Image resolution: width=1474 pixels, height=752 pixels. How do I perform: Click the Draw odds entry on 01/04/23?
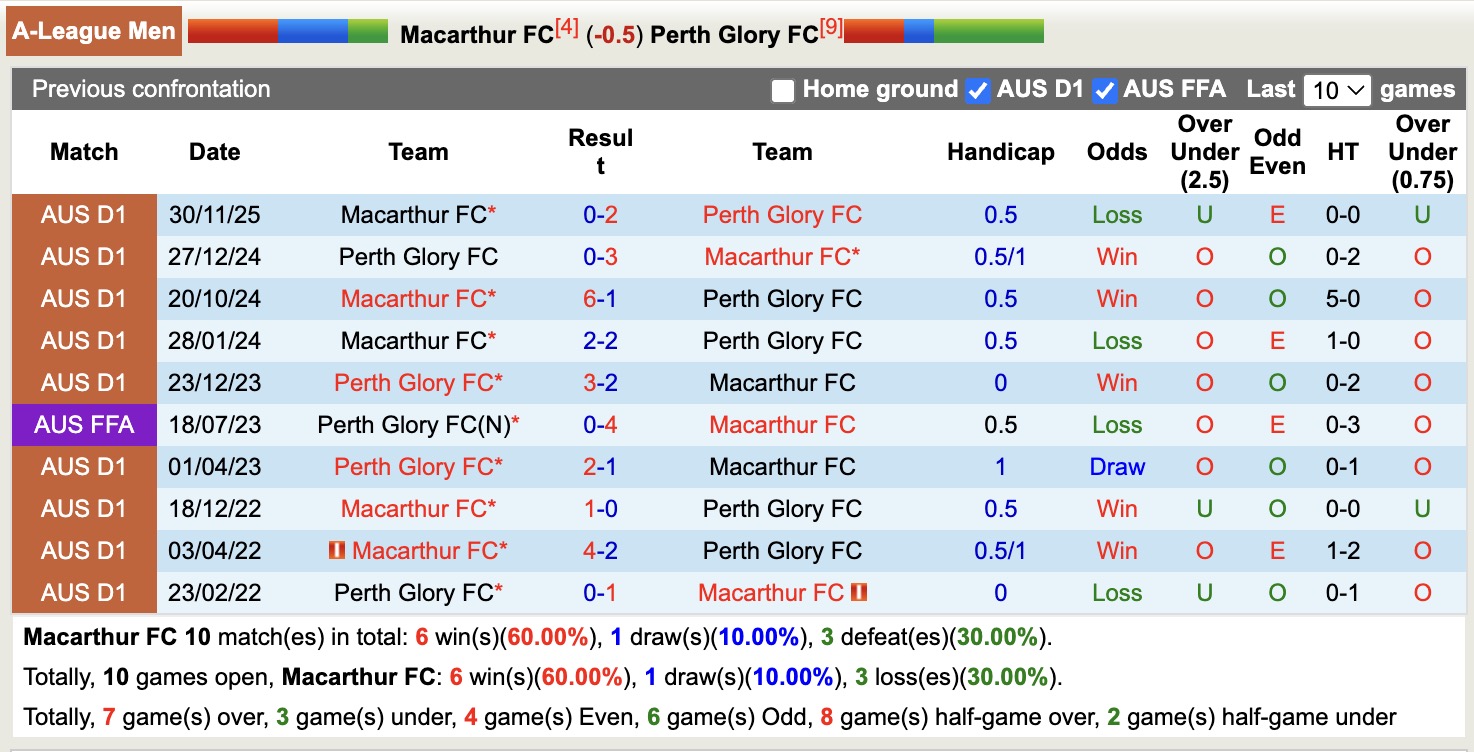point(1117,466)
